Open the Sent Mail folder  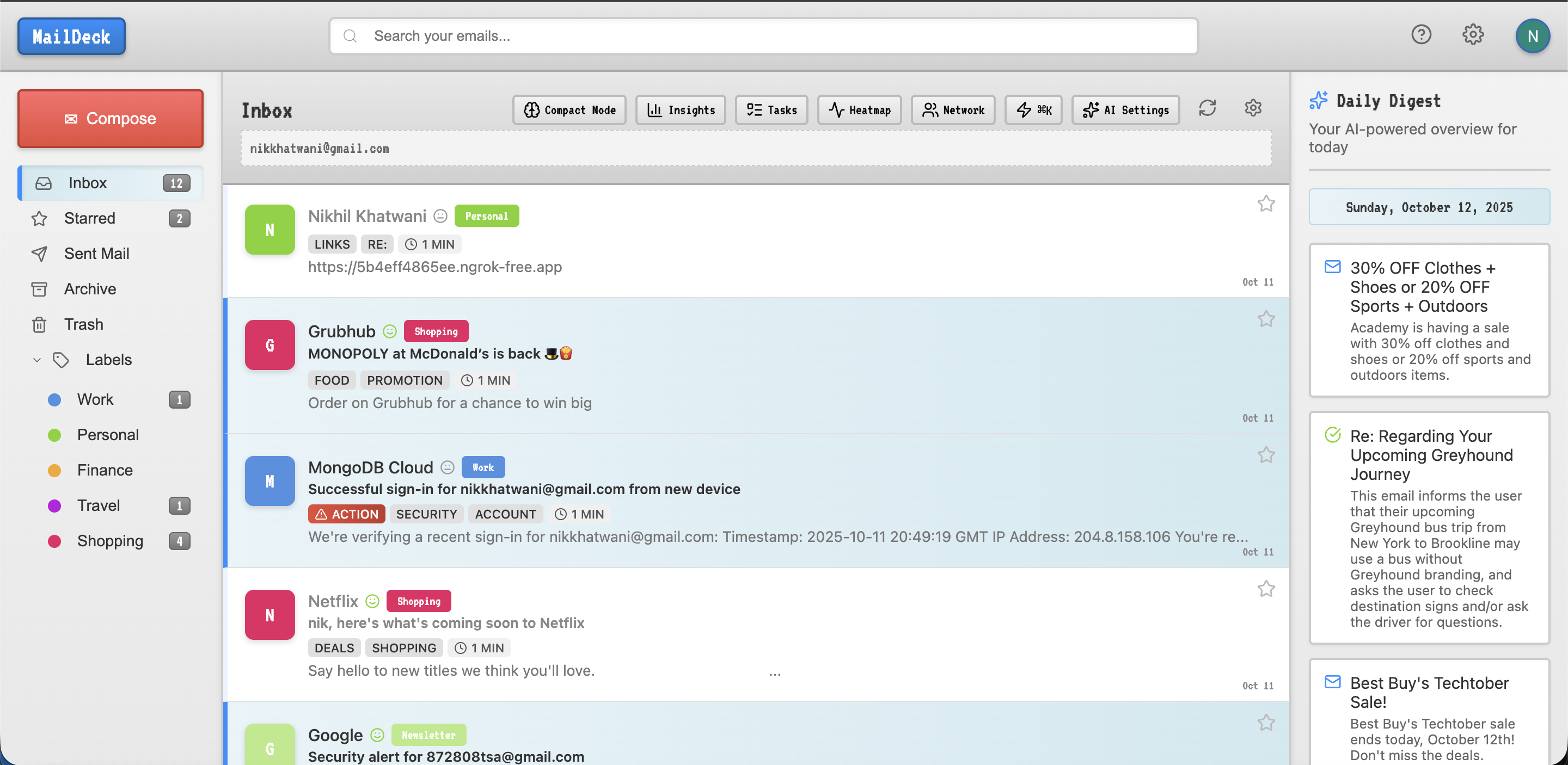click(96, 254)
